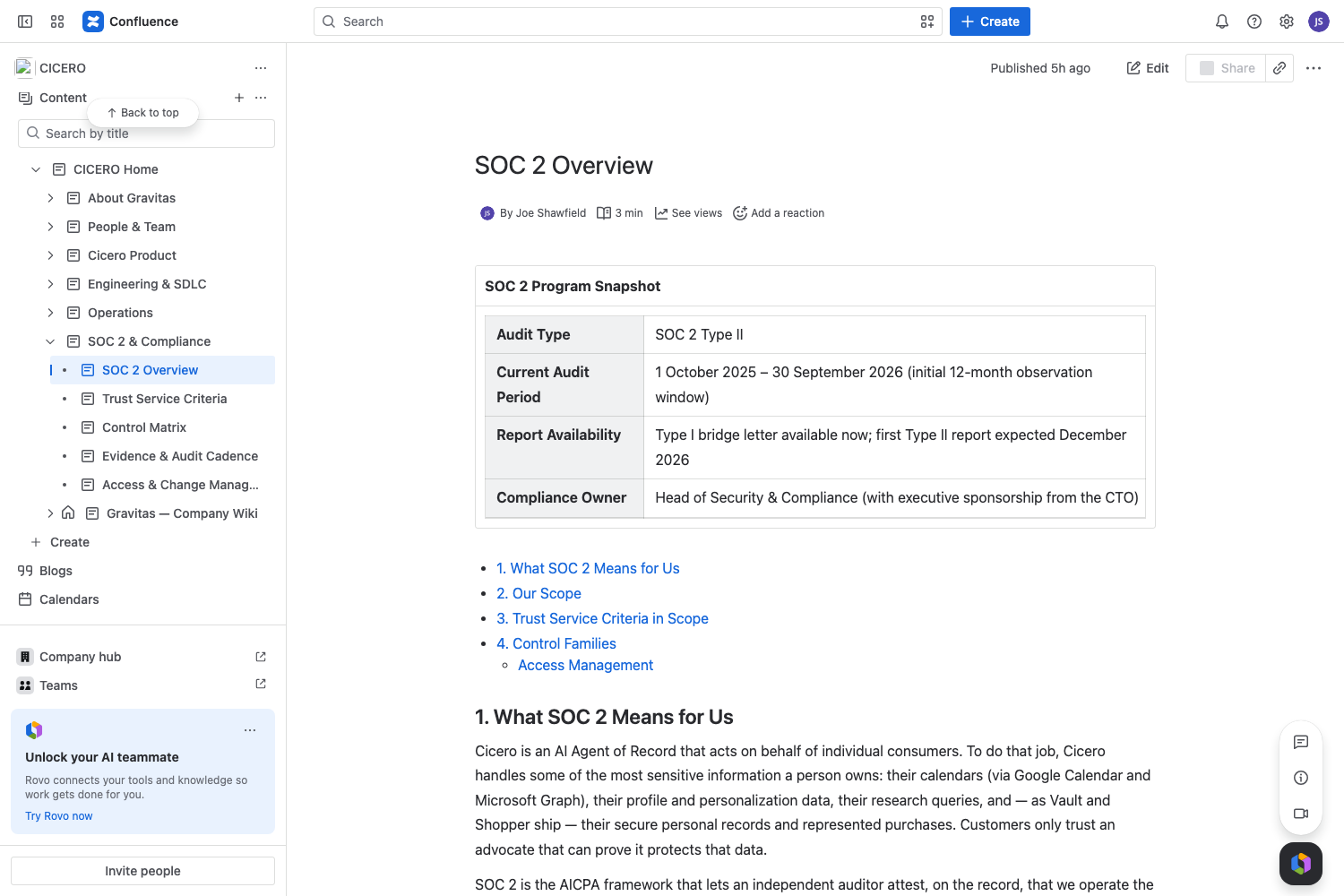The image size is (1344, 896).
Task: Open the Company hub item
Action: (x=80, y=657)
